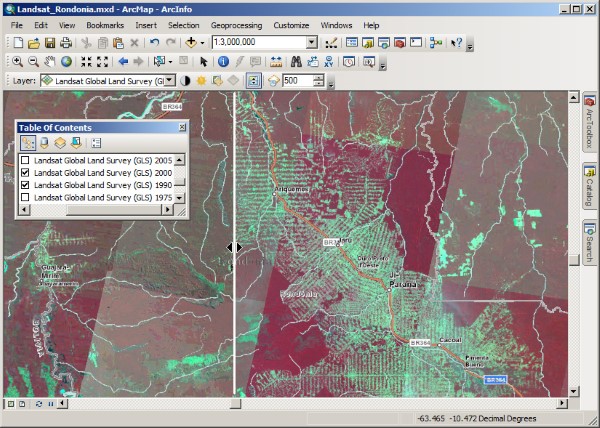
Task: Expand Select Features tool dropdown arrow
Action: (x=170, y=62)
